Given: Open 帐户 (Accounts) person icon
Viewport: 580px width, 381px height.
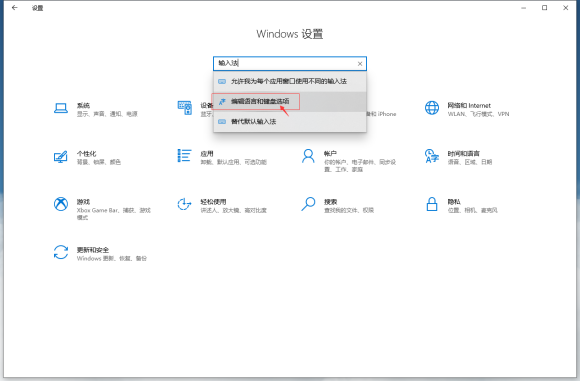Looking at the screenshot, I should 308,156.
